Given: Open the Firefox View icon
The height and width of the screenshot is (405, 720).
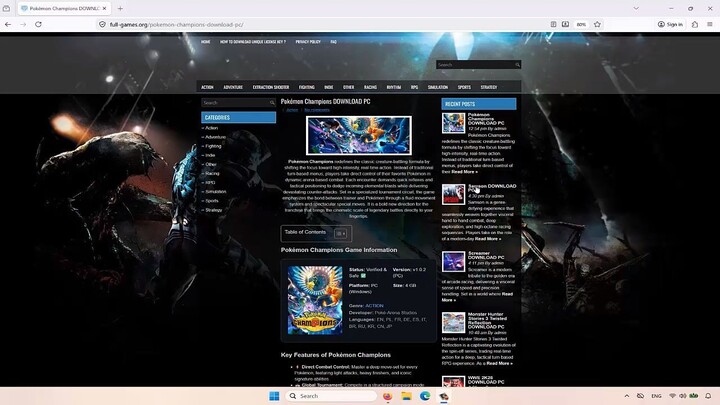Looking at the screenshot, I should 6,8.
